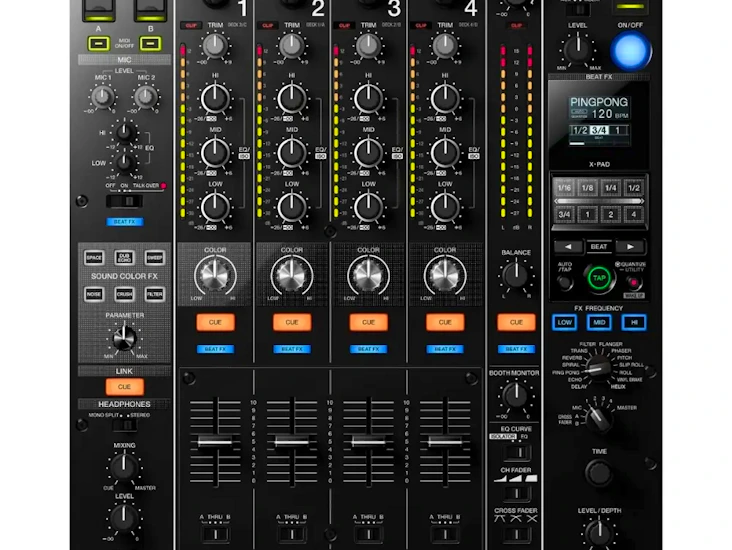Flip the MONO SPLIT/STEREO headphones switch
Viewport: 732px width, 550px height.
(x=125, y=425)
